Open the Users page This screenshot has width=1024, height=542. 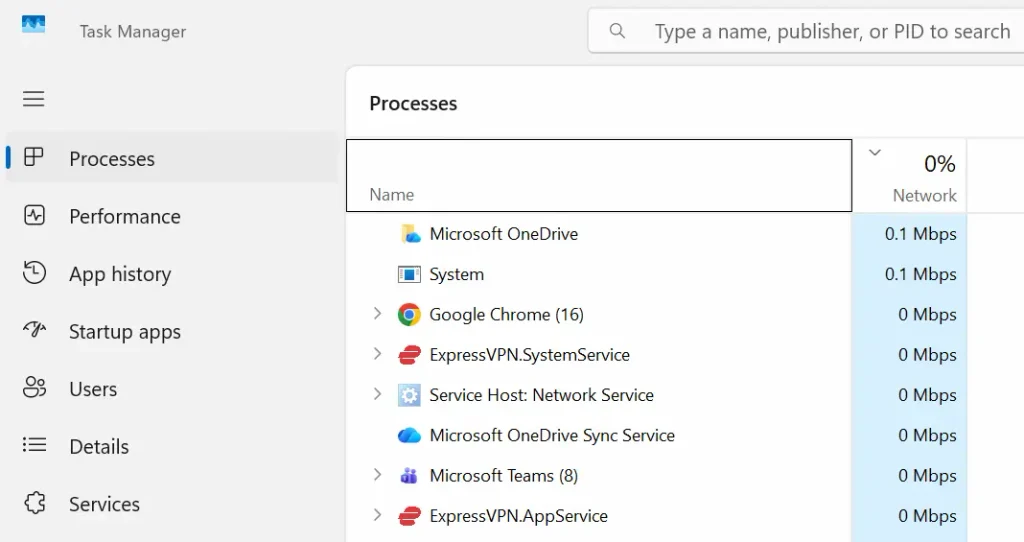pos(172,389)
